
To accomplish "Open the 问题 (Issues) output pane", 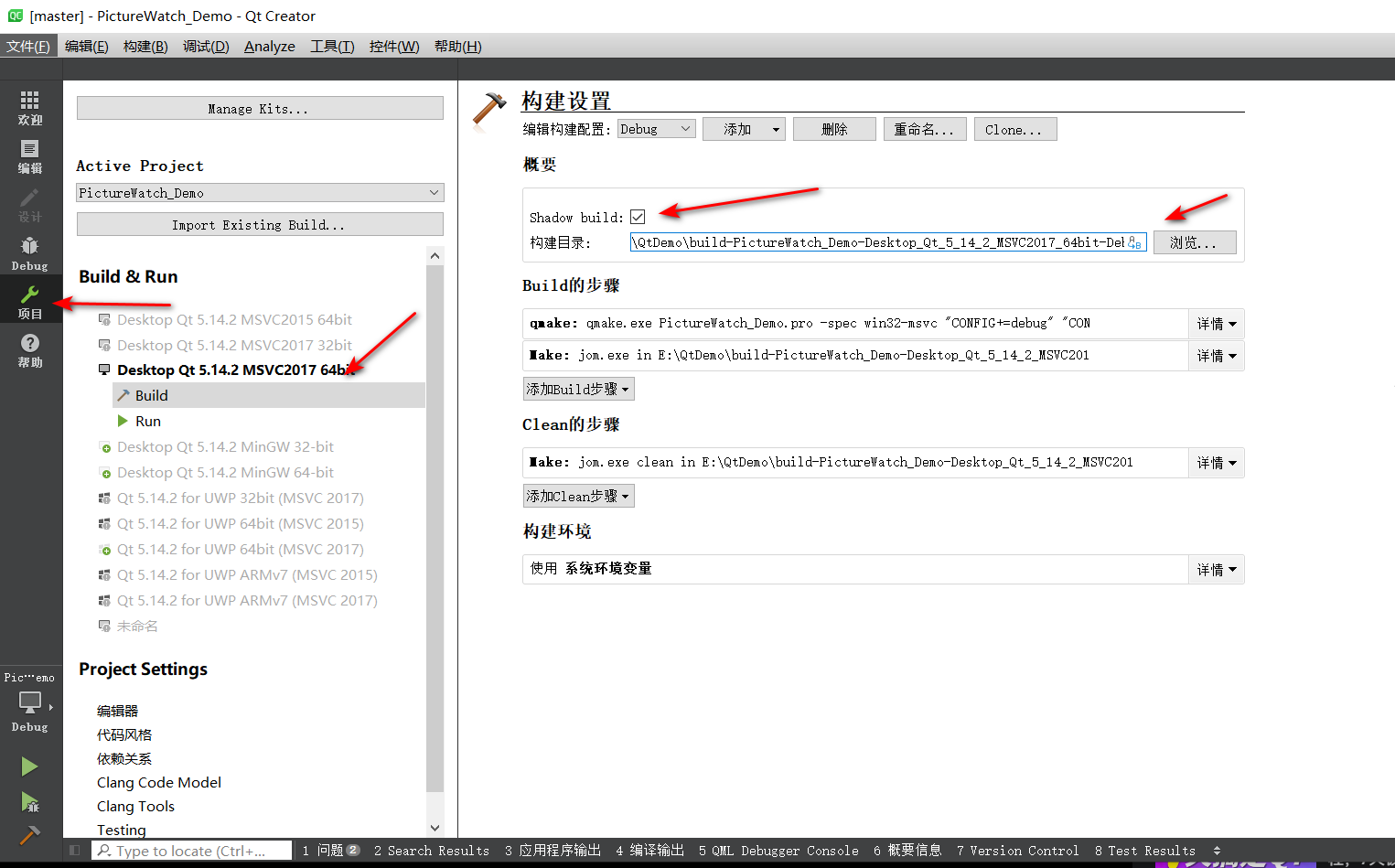I will click(330, 851).
